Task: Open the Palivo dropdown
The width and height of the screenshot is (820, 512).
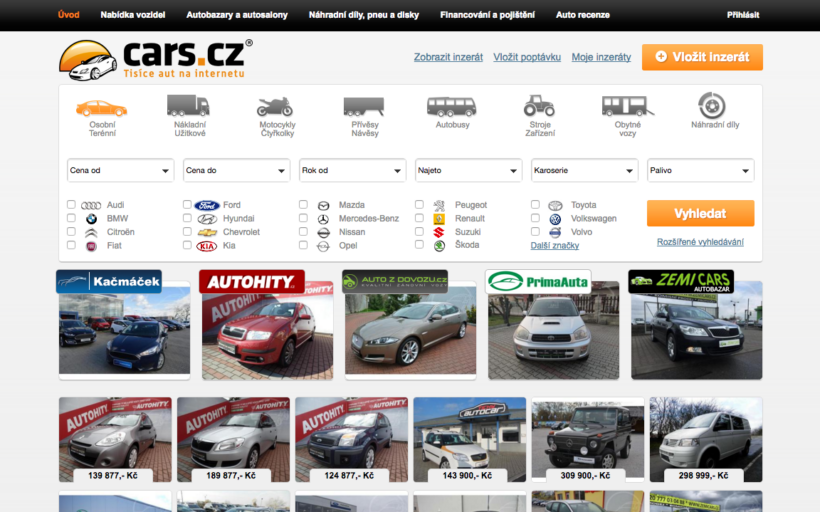Action: click(701, 170)
